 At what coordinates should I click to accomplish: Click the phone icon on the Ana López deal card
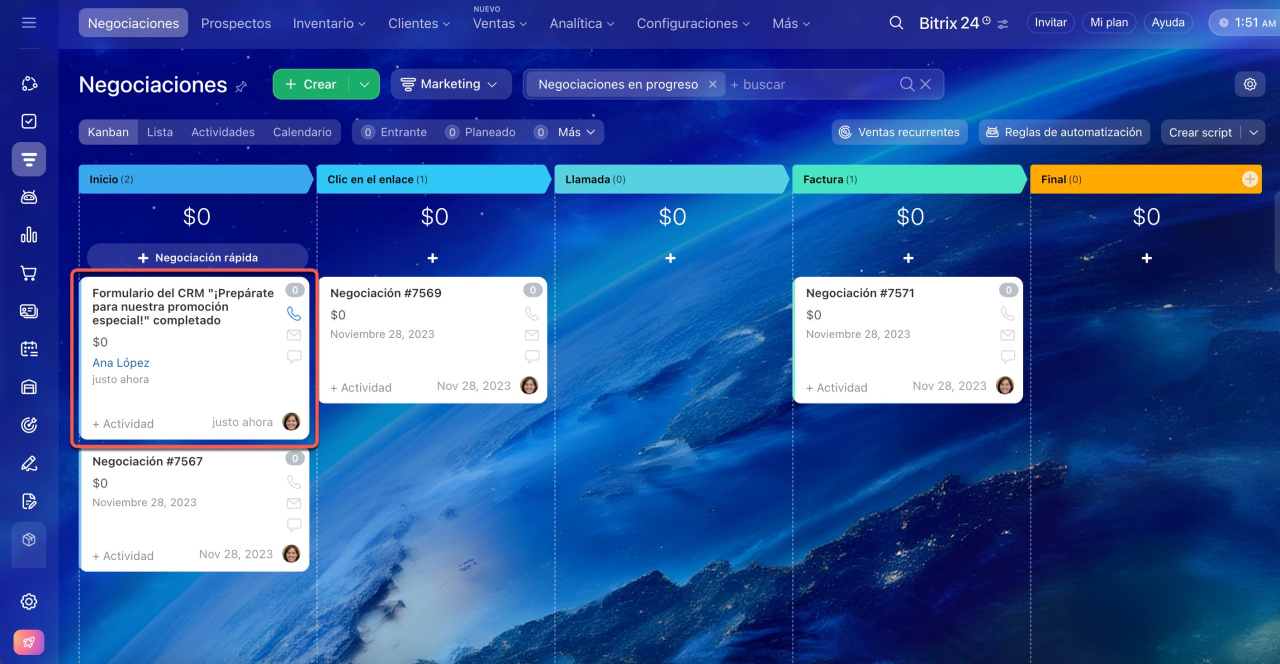point(294,313)
